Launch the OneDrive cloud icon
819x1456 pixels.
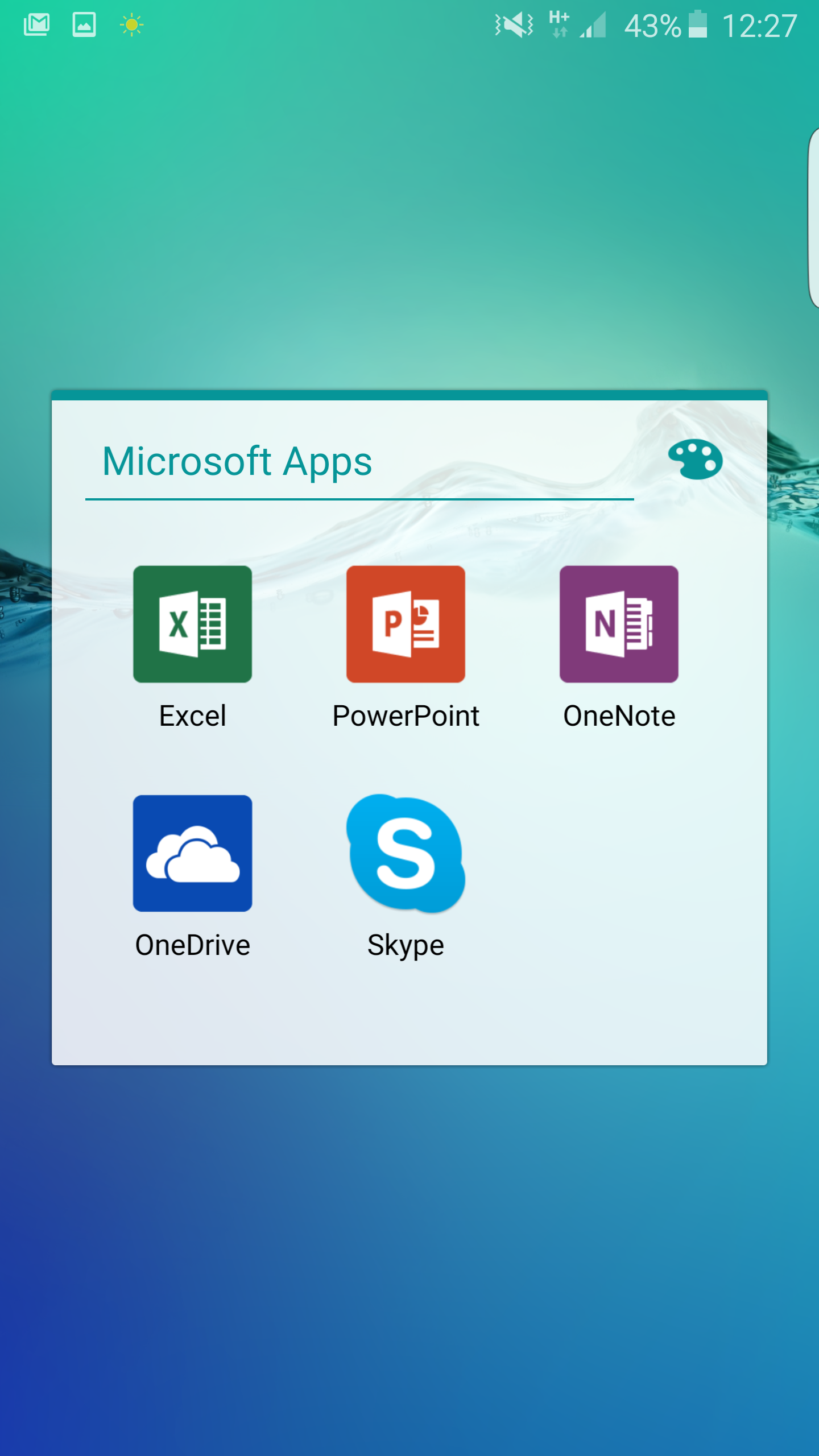[x=192, y=853]
